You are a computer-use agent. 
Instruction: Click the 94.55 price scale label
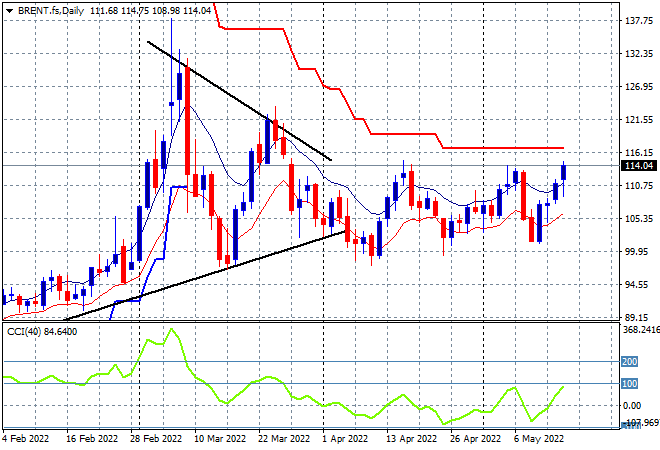click(x=639, y=285)
